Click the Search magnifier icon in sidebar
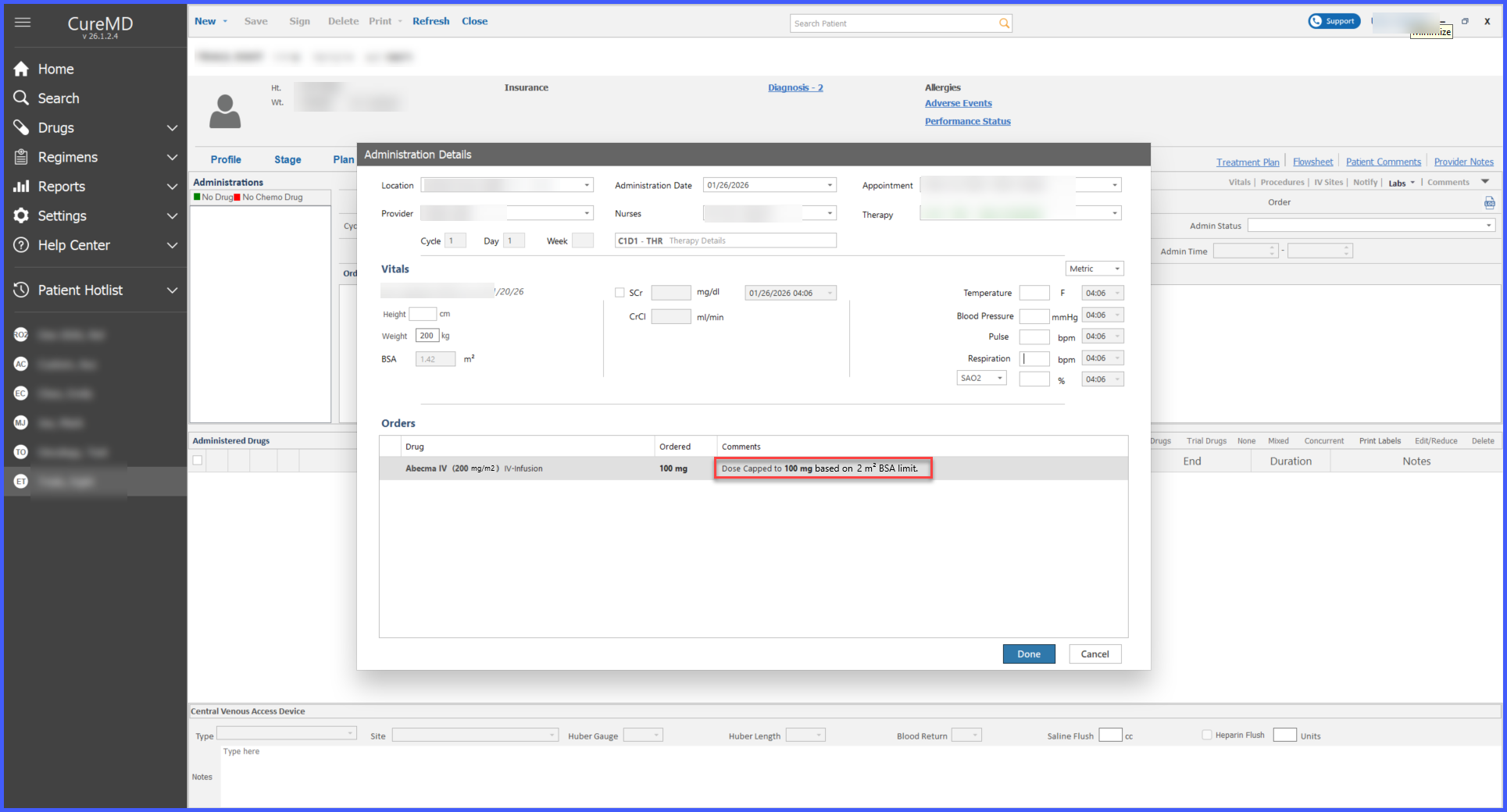 pyautogui.click(x=21, y=98)
